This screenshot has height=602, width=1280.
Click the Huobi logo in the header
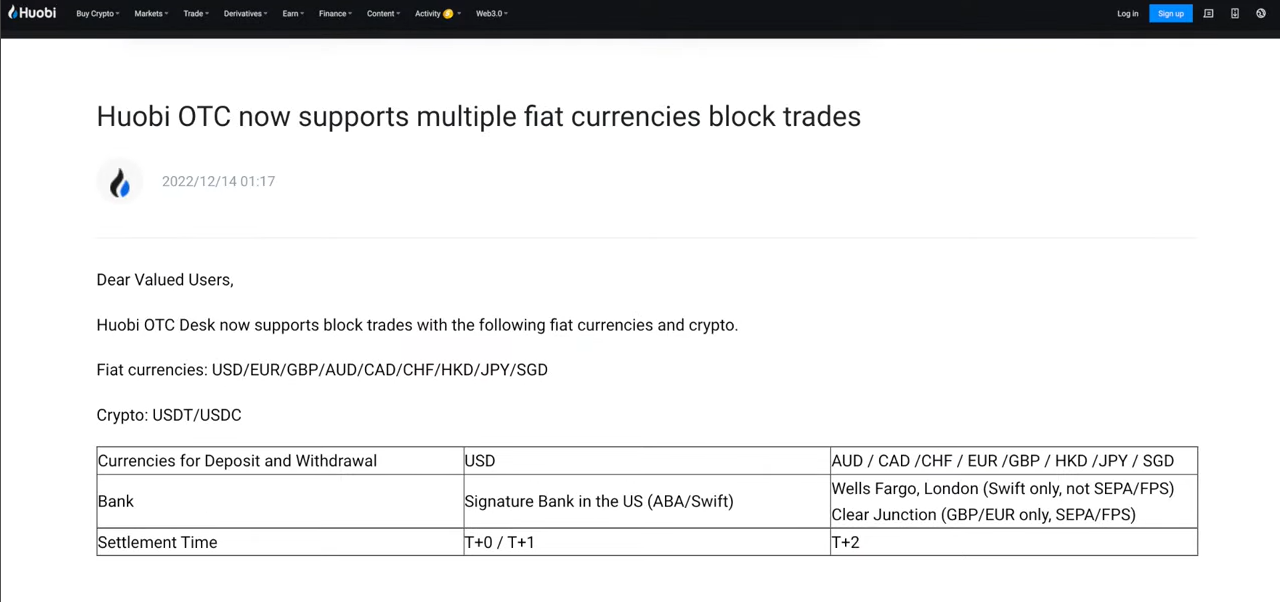click(x=32, y=13)
